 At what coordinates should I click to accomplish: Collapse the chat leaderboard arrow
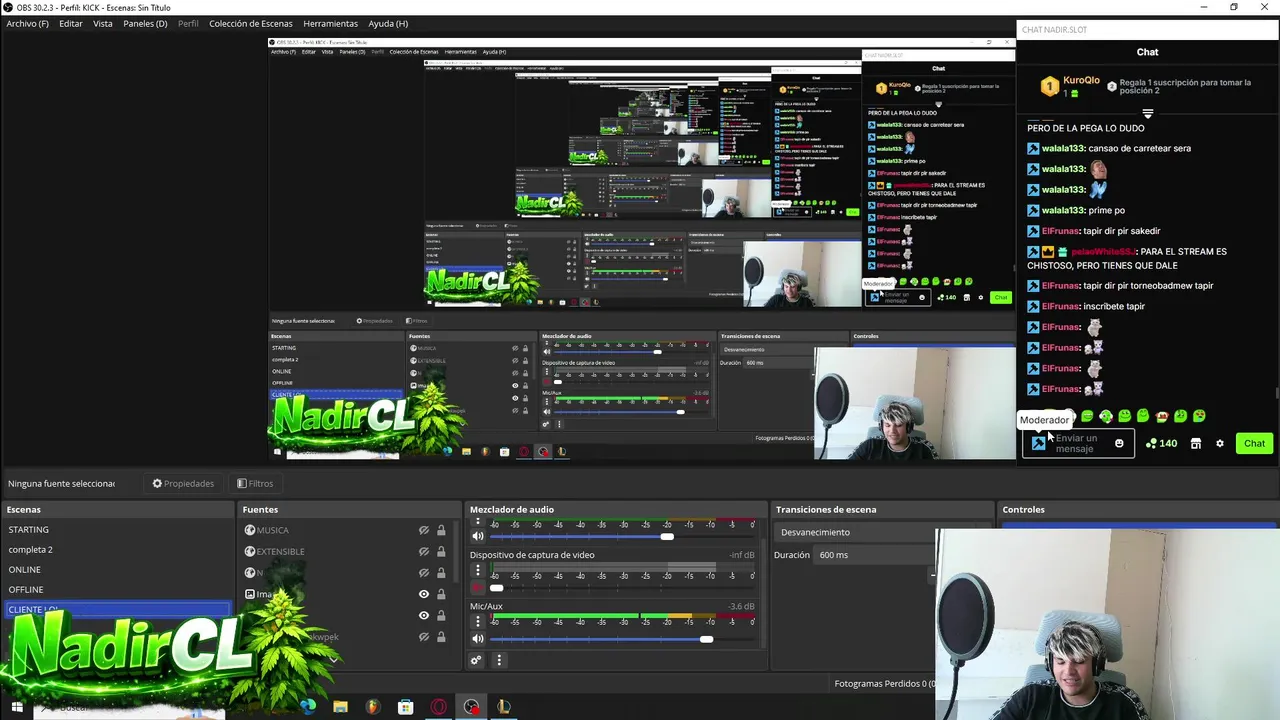click(1147, 113)
